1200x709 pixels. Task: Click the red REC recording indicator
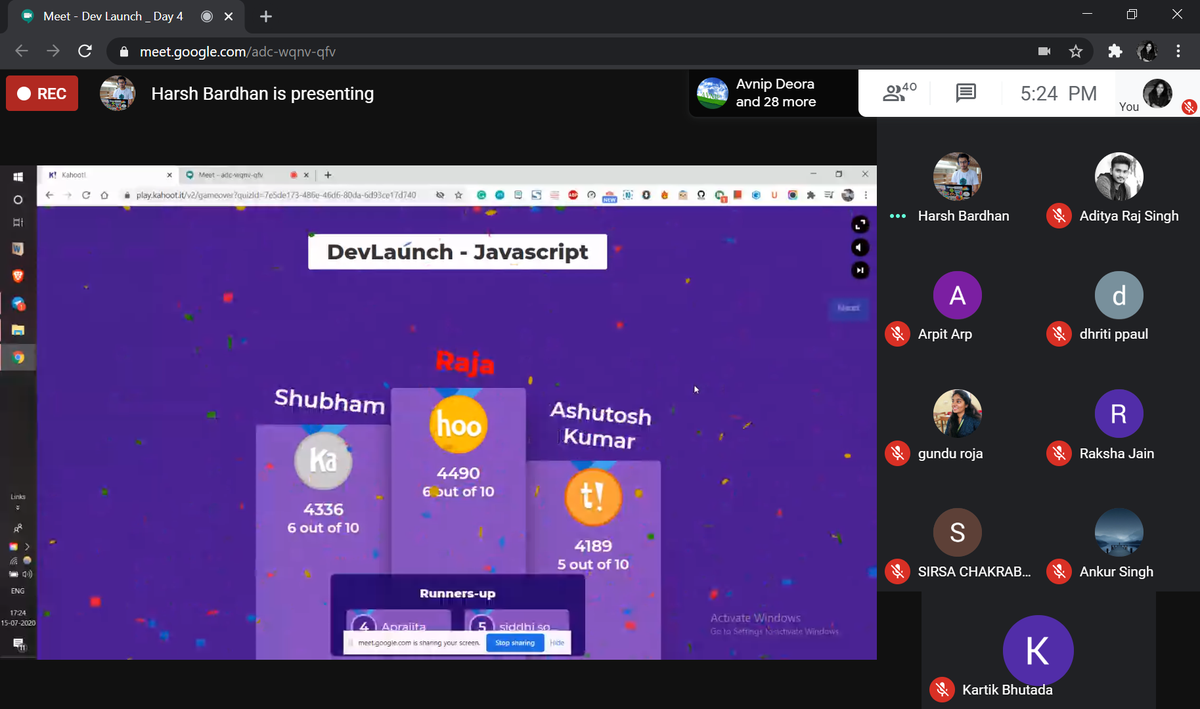[42, 94]
